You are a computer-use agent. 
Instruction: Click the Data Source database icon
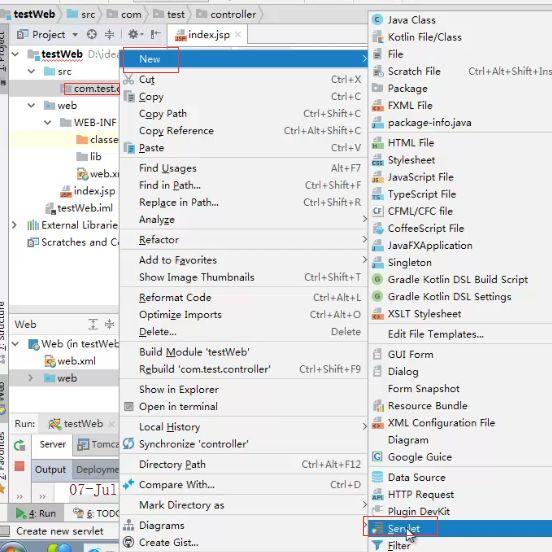point(377,477)
